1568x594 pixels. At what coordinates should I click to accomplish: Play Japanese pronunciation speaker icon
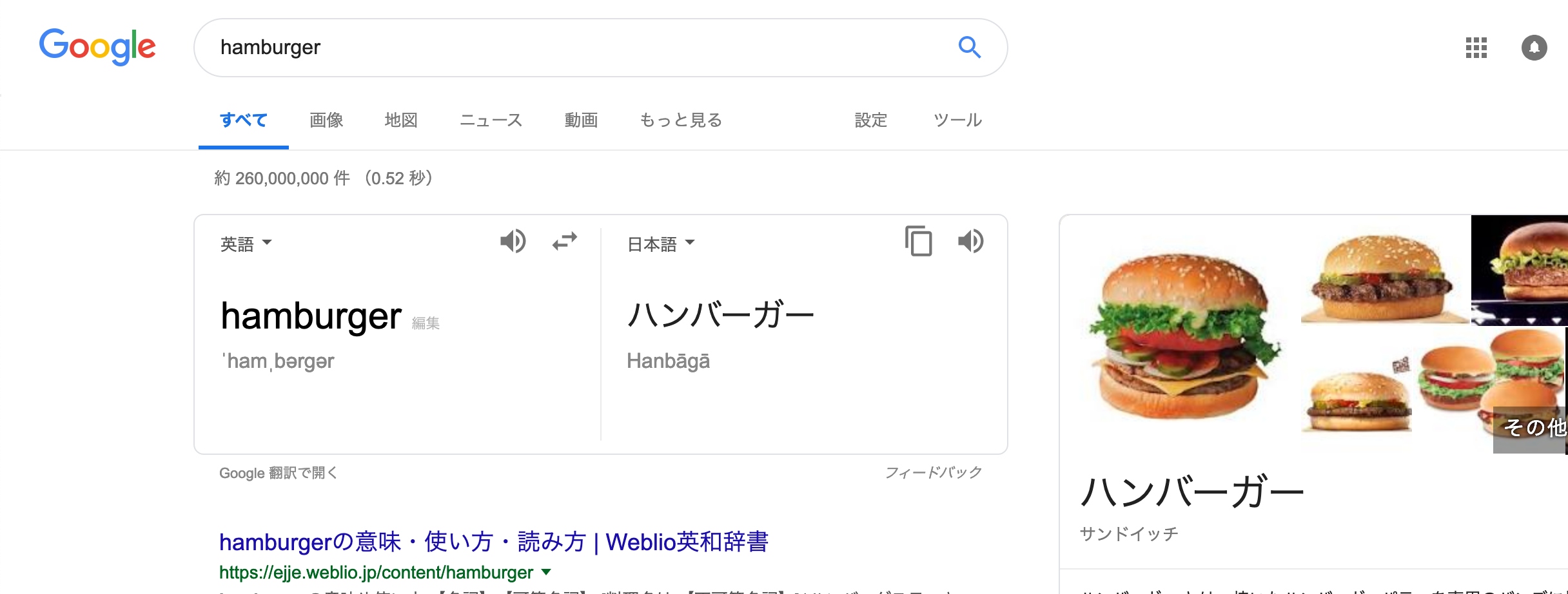pos(970,242)
